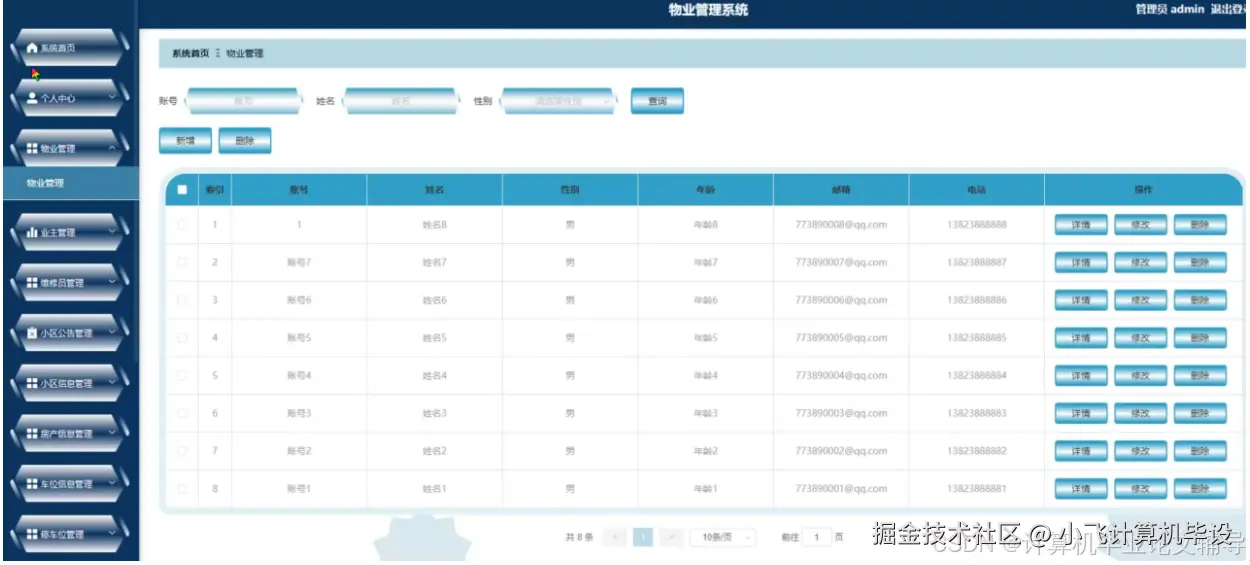Click 删除 for the 姓名6 row
Image resolution: width=1250 pixels, height=565 pixels.
coord(1200,300)
